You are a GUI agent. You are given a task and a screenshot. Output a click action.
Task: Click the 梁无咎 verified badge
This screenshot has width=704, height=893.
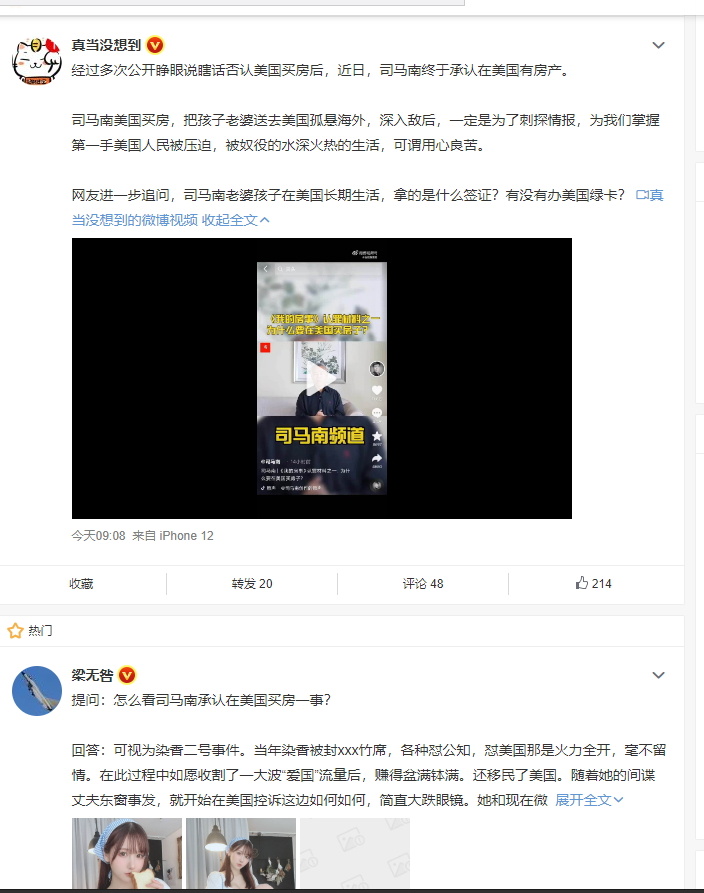(127, 675)
